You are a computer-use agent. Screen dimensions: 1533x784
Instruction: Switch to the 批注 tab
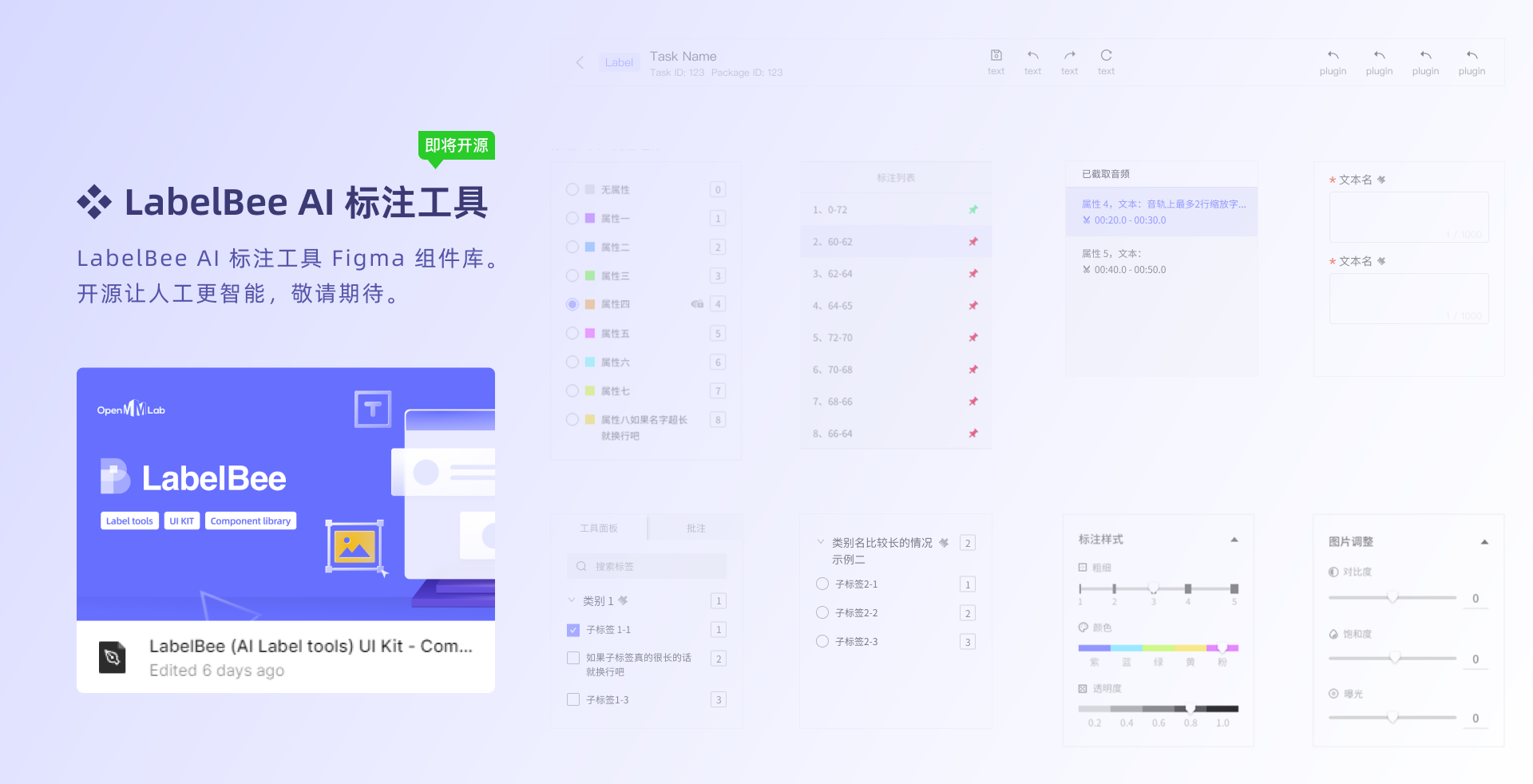pyautogui.click(x=696, y=529)
